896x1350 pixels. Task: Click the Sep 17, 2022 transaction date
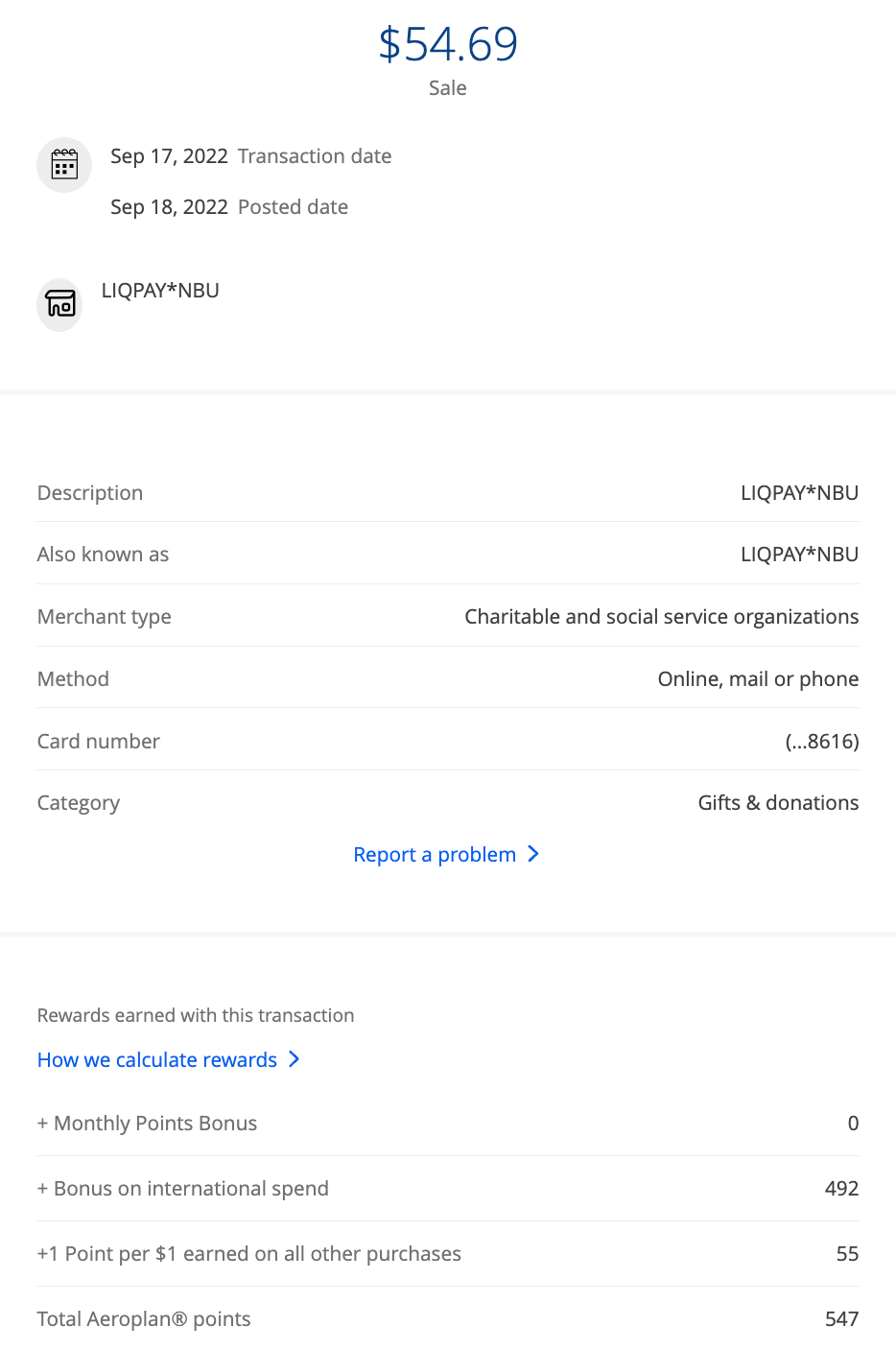(169, 156)
